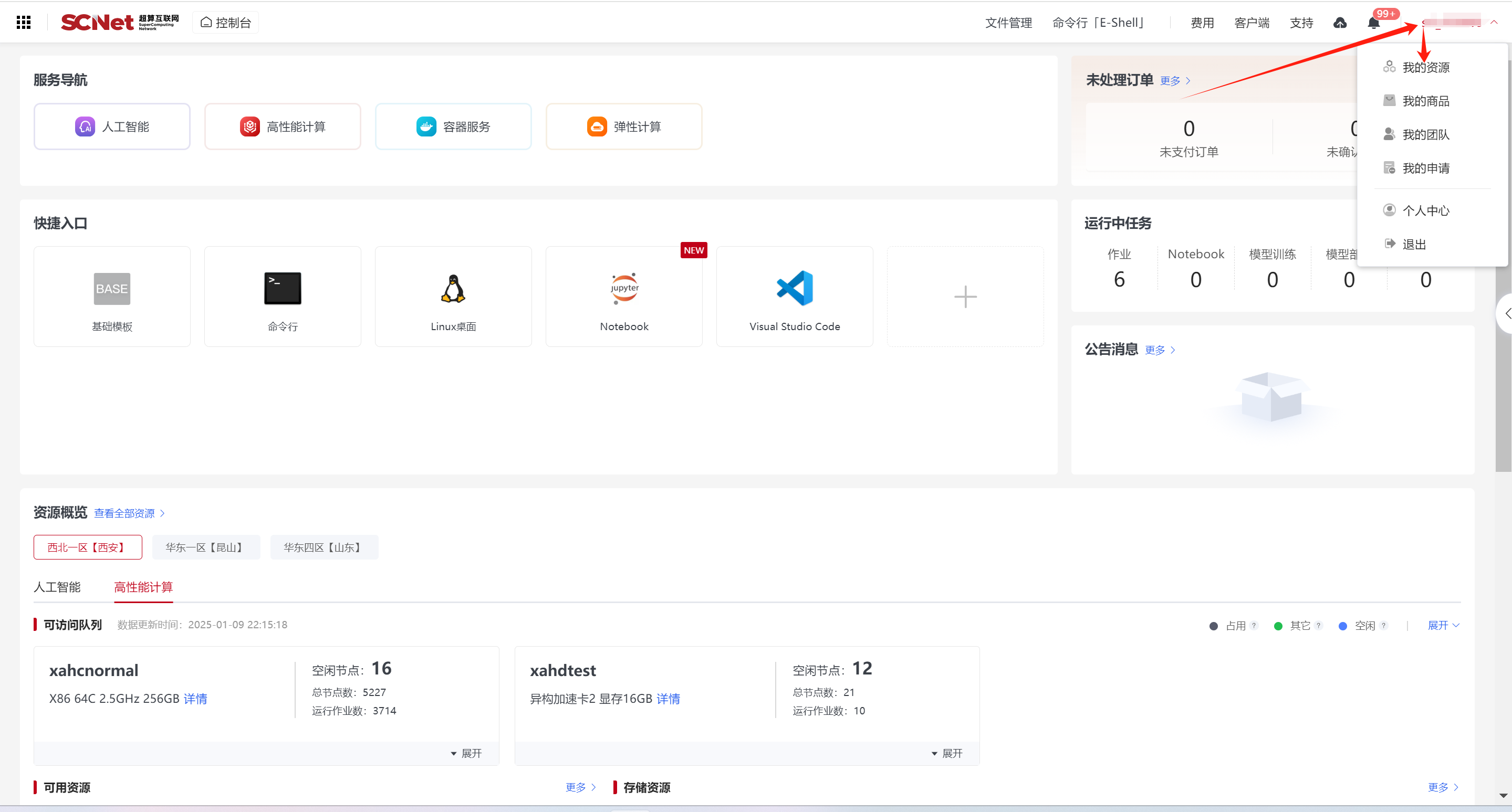This screenshot has height=812, width=1512.
Task: Select the 华东四区【山东】 region
Action: click(x=324, y=547)
